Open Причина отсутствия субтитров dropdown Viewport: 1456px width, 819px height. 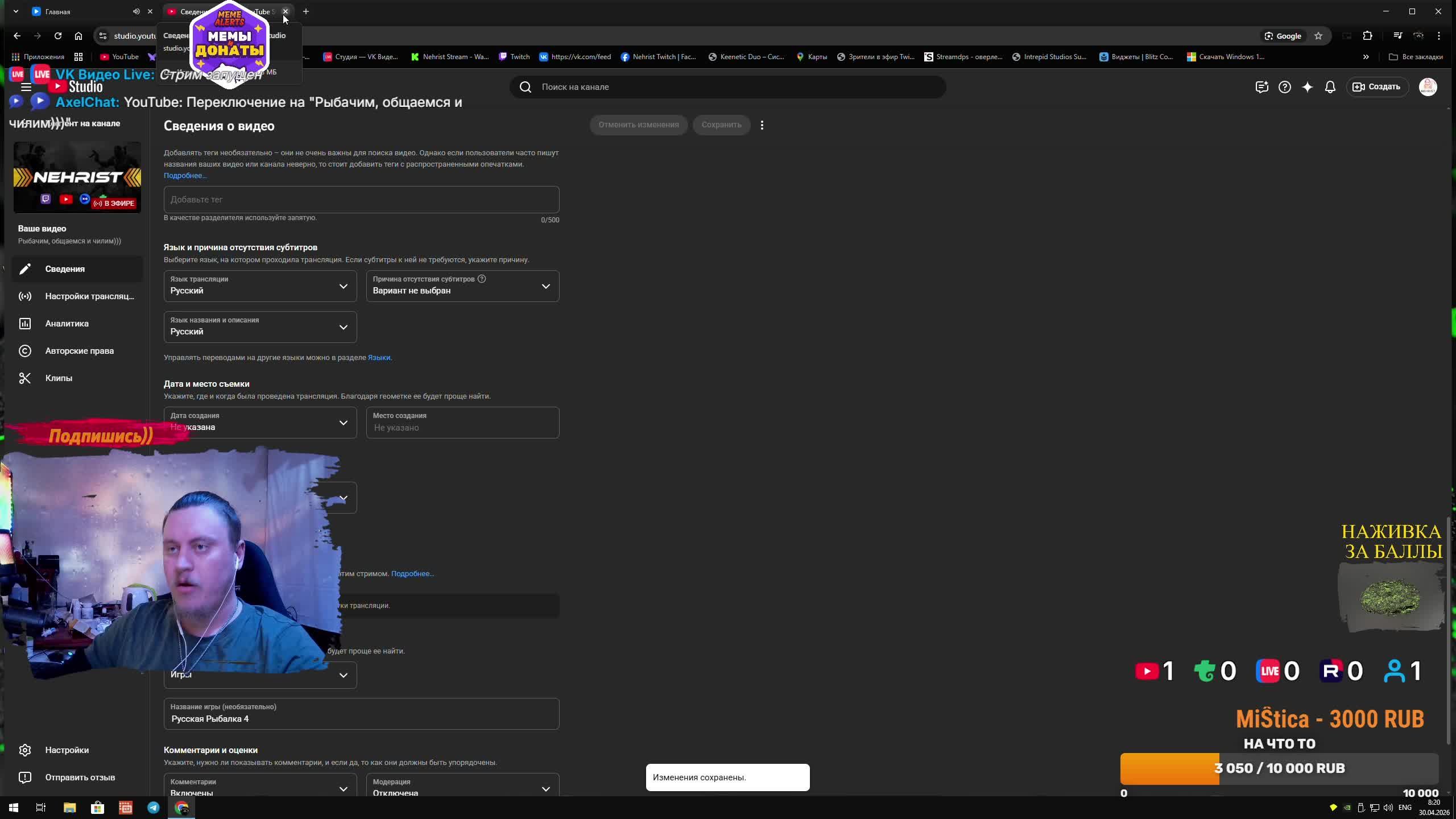point(462,286)
